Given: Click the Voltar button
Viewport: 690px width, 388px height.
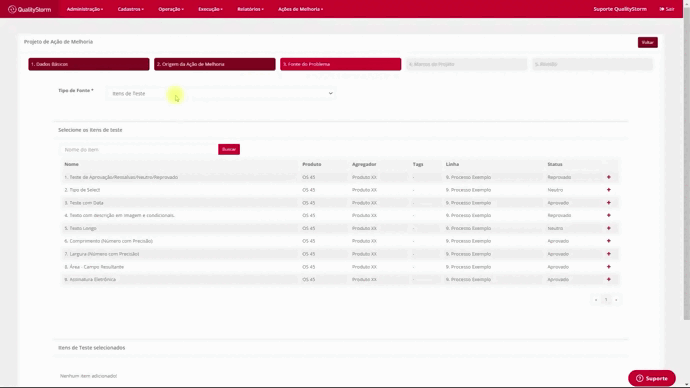Looking at the screenshot, I should coord(648,42).
